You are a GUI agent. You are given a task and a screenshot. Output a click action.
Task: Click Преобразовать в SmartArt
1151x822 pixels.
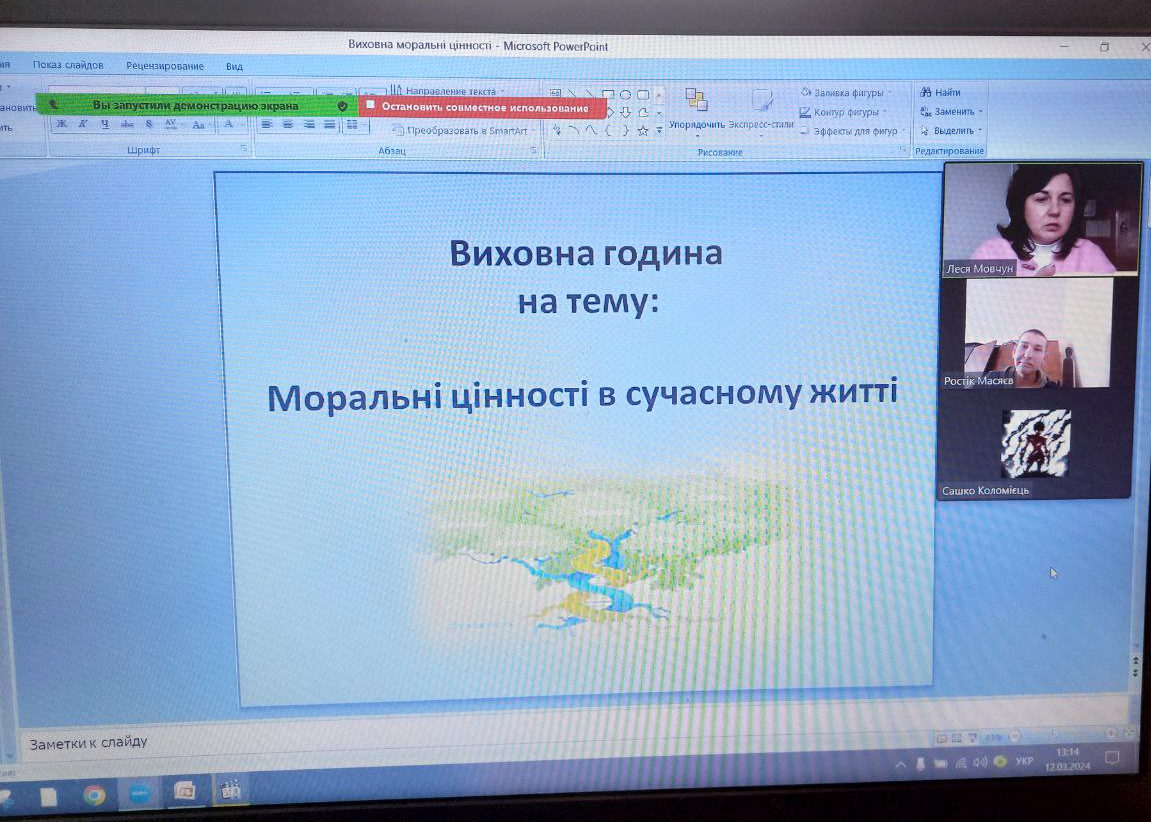tap(461, 131)
